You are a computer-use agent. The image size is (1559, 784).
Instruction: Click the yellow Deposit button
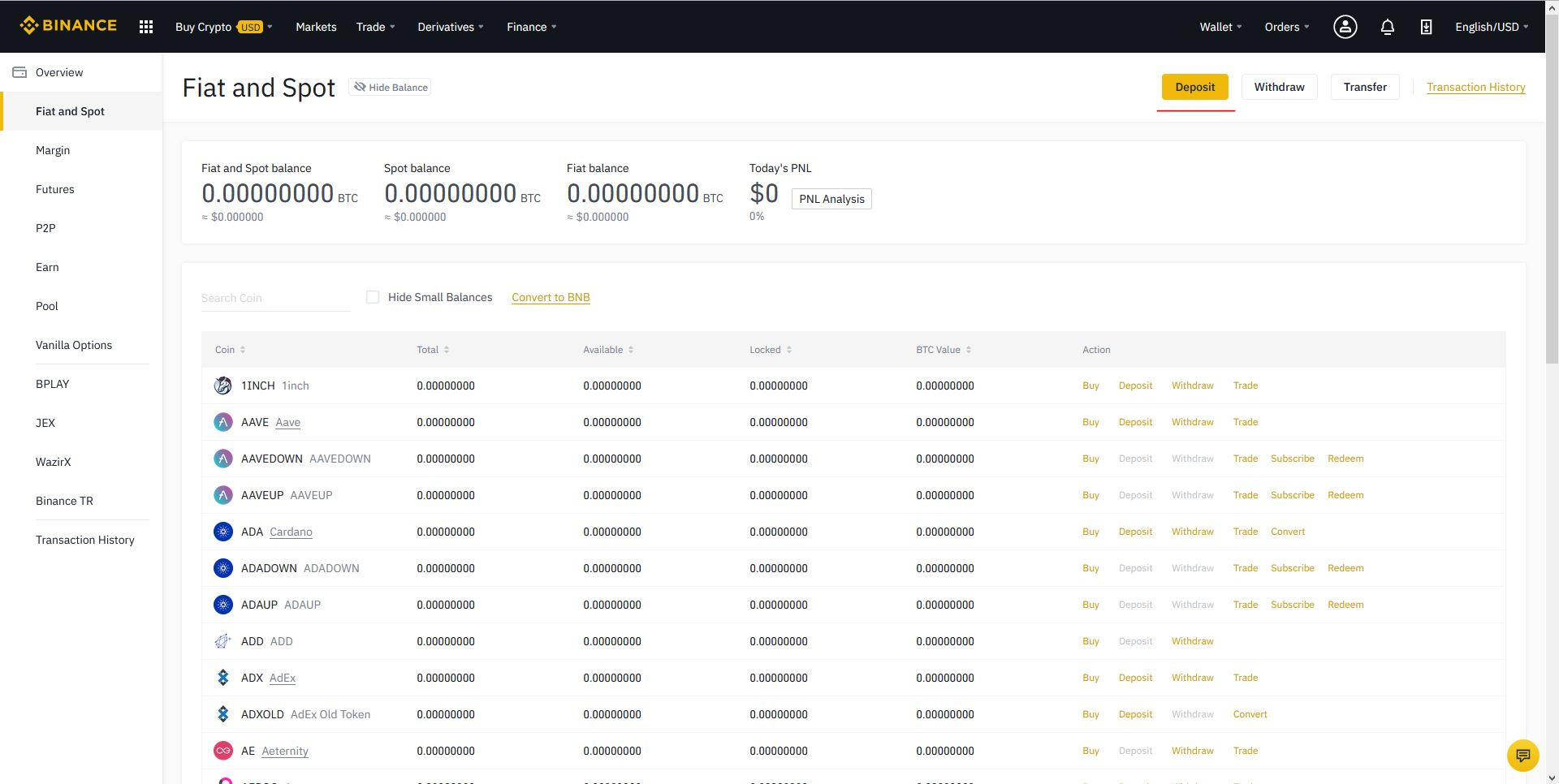pyautogui.click(x=1195, y=87)
